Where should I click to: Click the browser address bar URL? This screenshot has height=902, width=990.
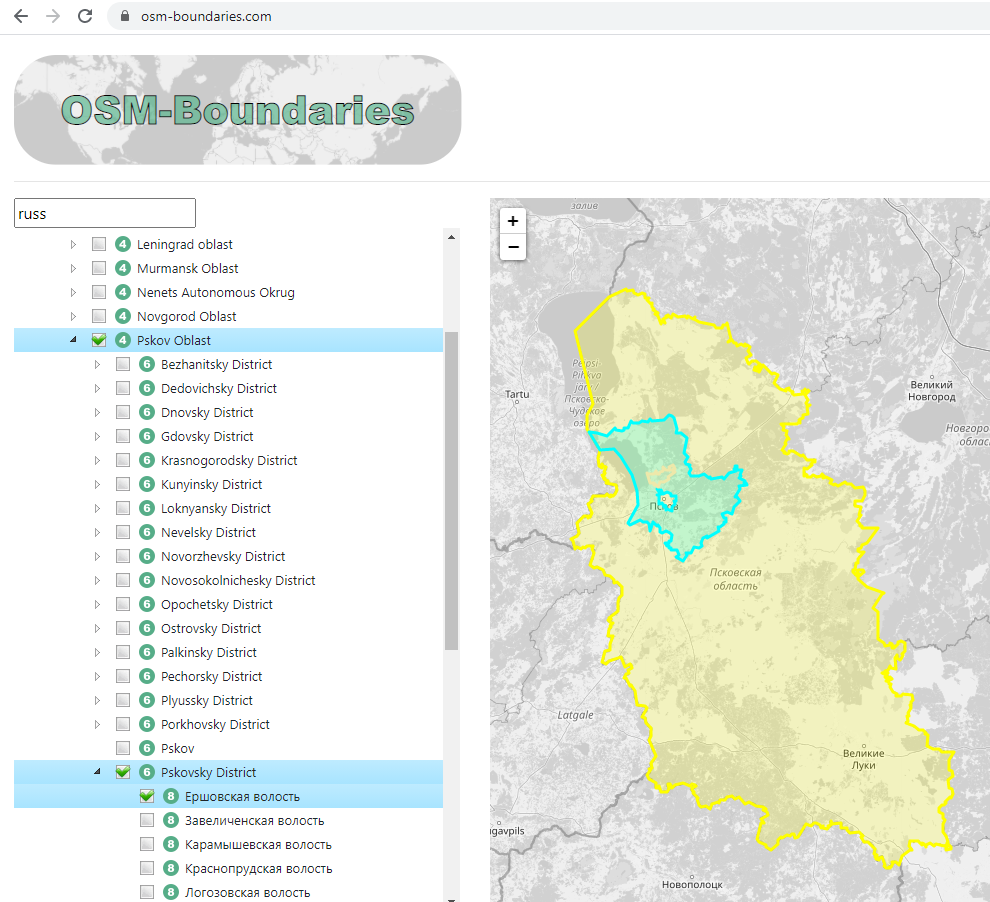click(206, 16)
